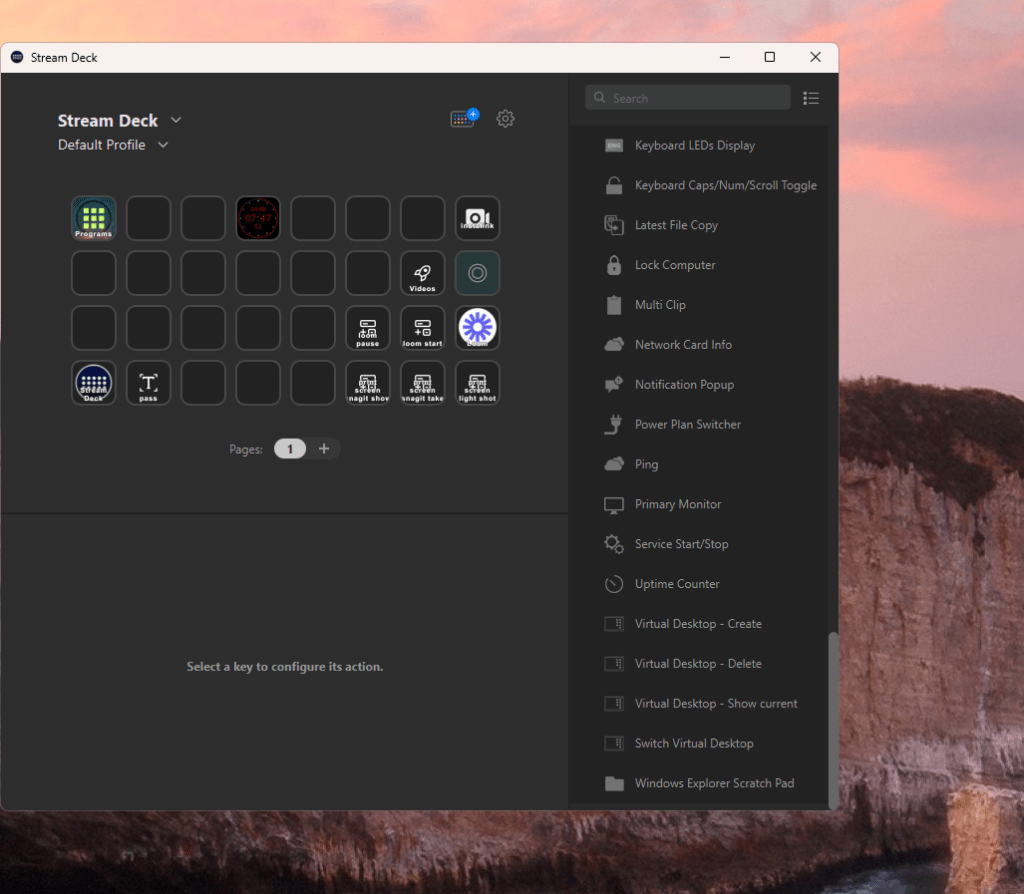The image size is (1024, 894).
Task: Select the Windows Explorer Scratch Pad label
Action: click(714, 783)
